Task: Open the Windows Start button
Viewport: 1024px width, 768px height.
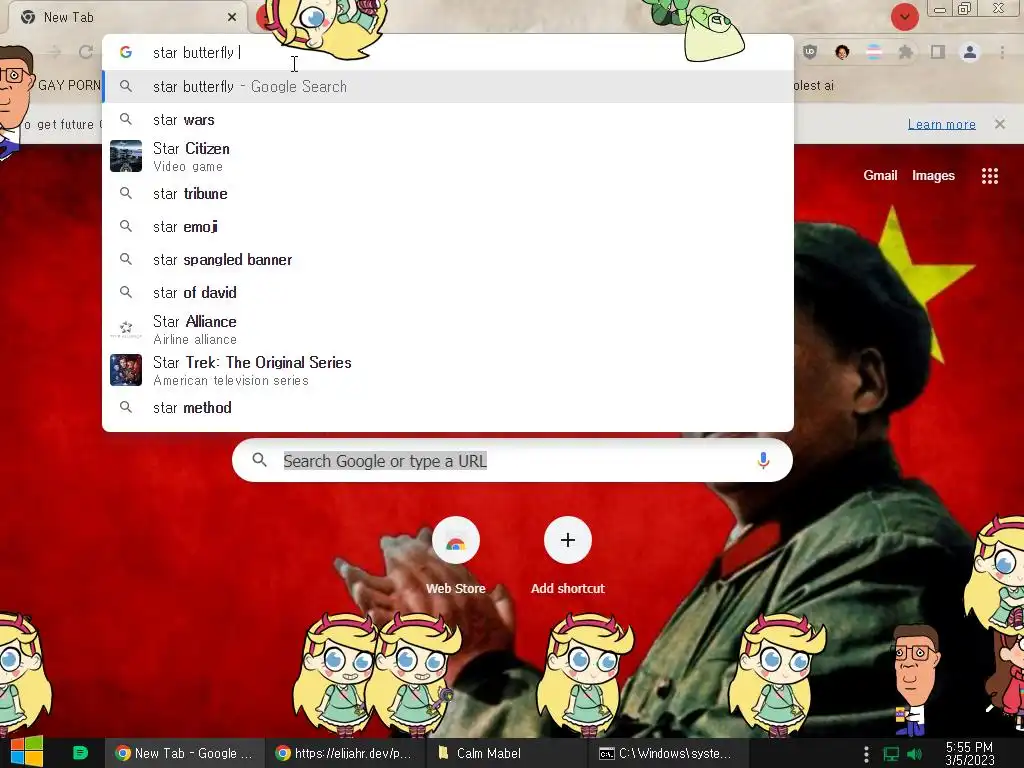Action: click(27, 752)
